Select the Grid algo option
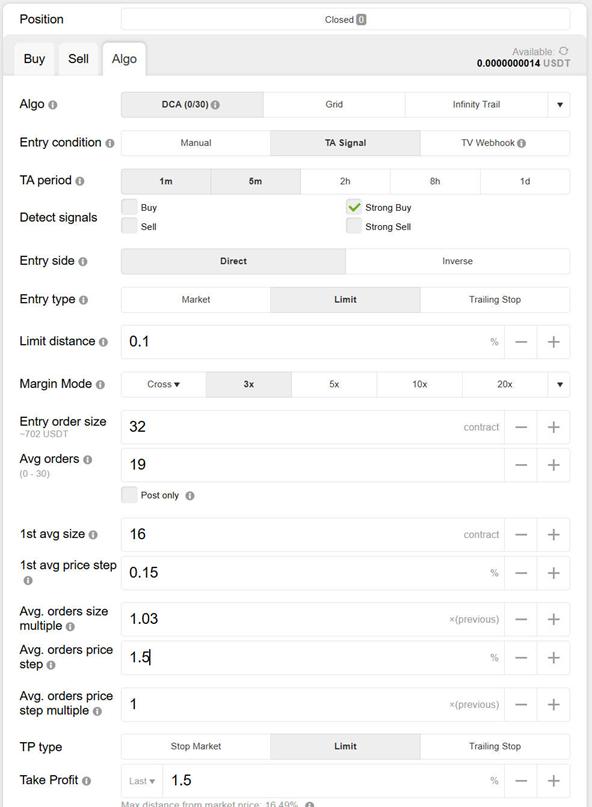 point(334,104)
